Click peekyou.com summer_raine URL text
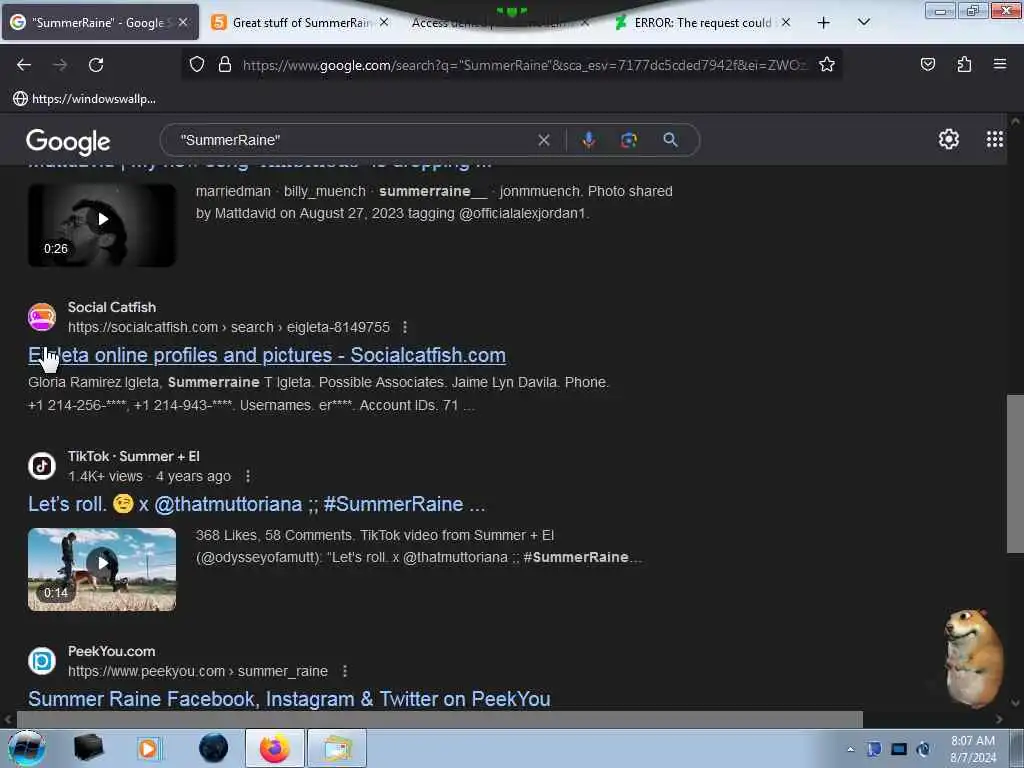The image size is (1024, 768). click(x=198, y=671)
